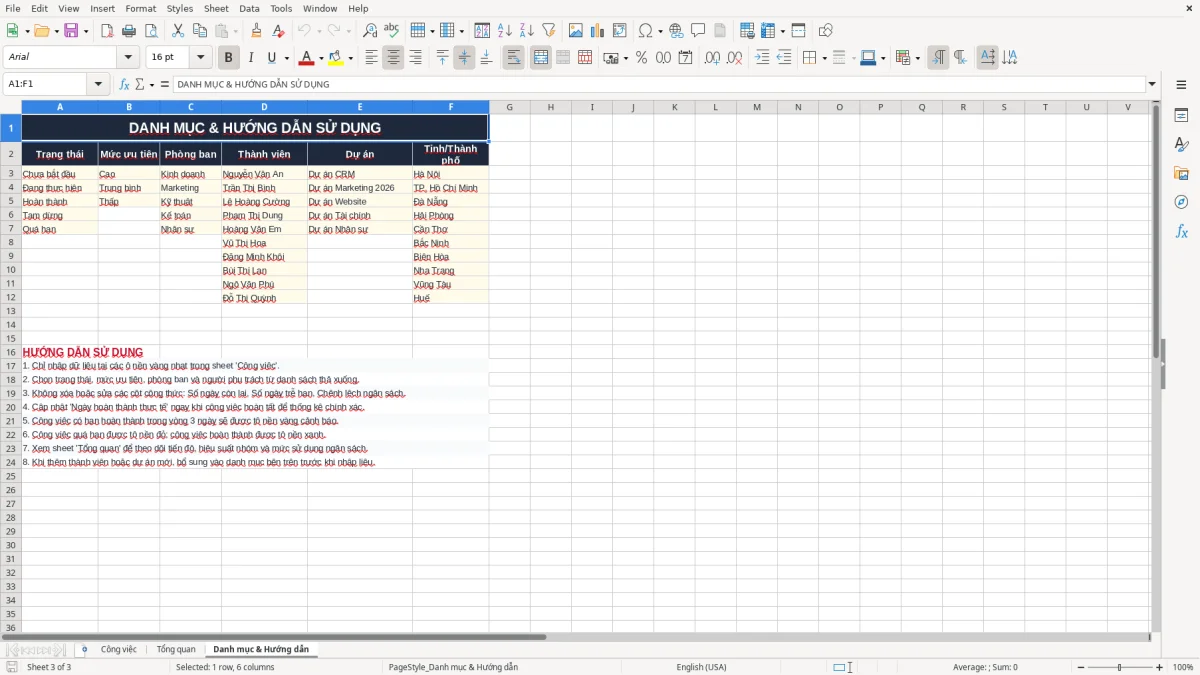Toggle Center Vertically alignment

(x=464, y=58)
